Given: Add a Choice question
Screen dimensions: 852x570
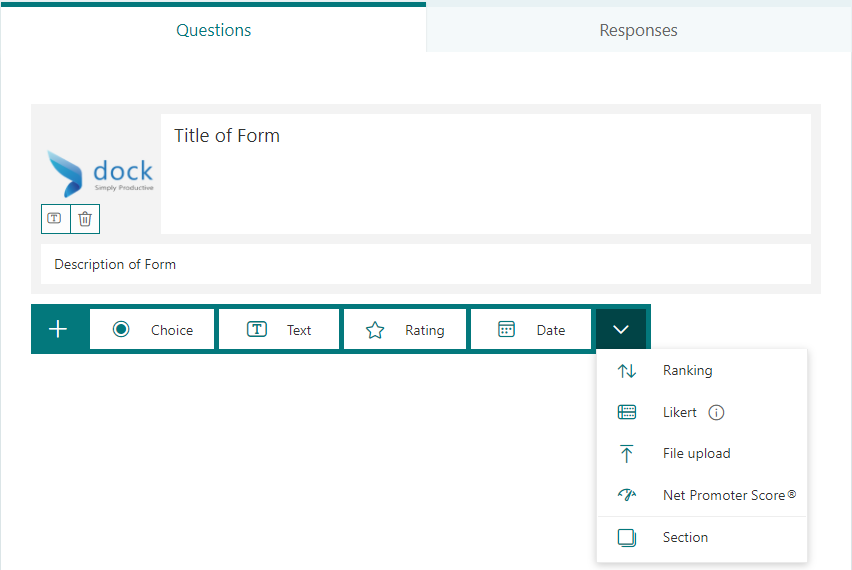Looking at the screenshot, I should click(152, 330).
